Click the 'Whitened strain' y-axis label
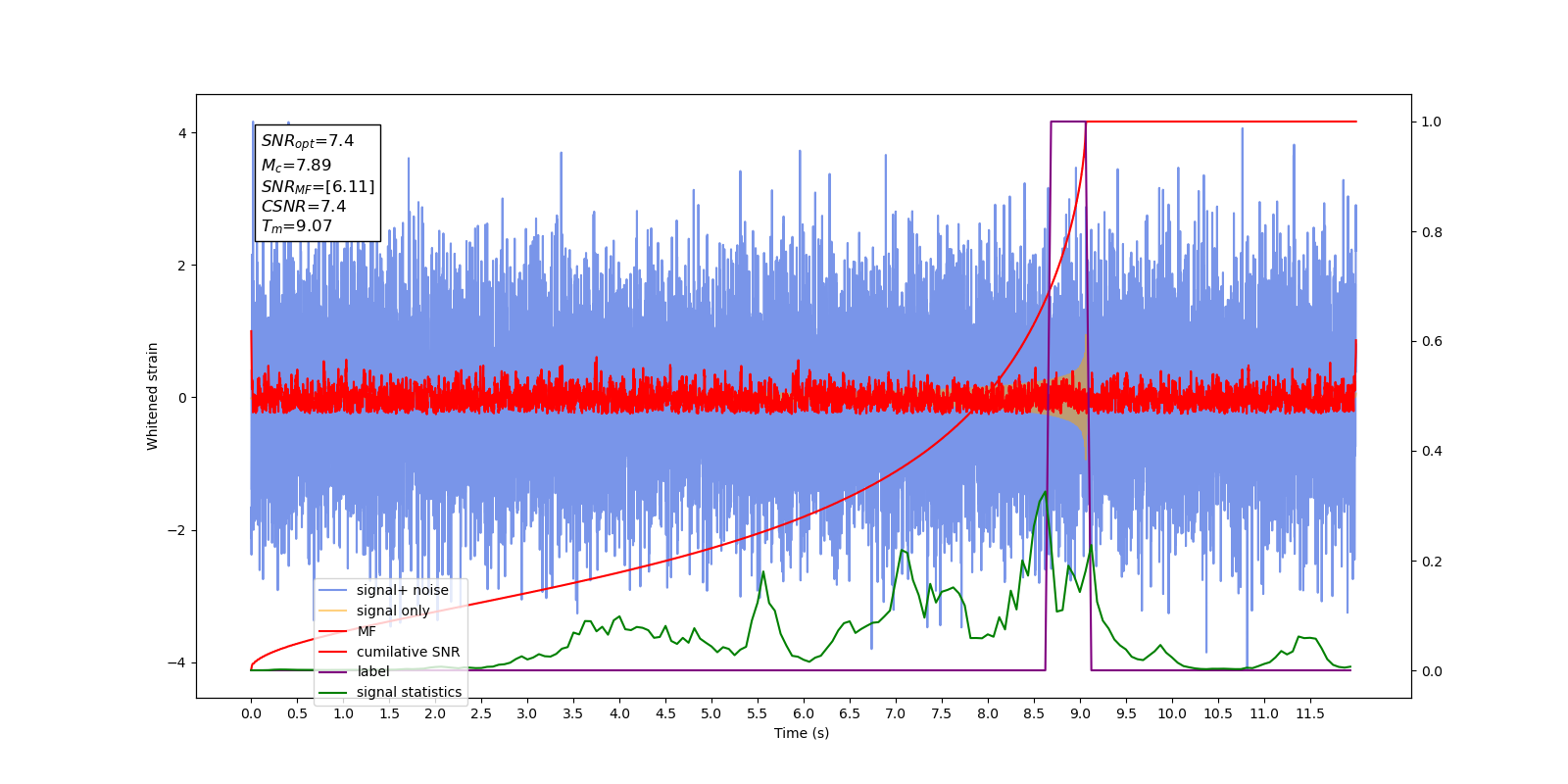1568x784 pixels. click(x=152, y=396)
